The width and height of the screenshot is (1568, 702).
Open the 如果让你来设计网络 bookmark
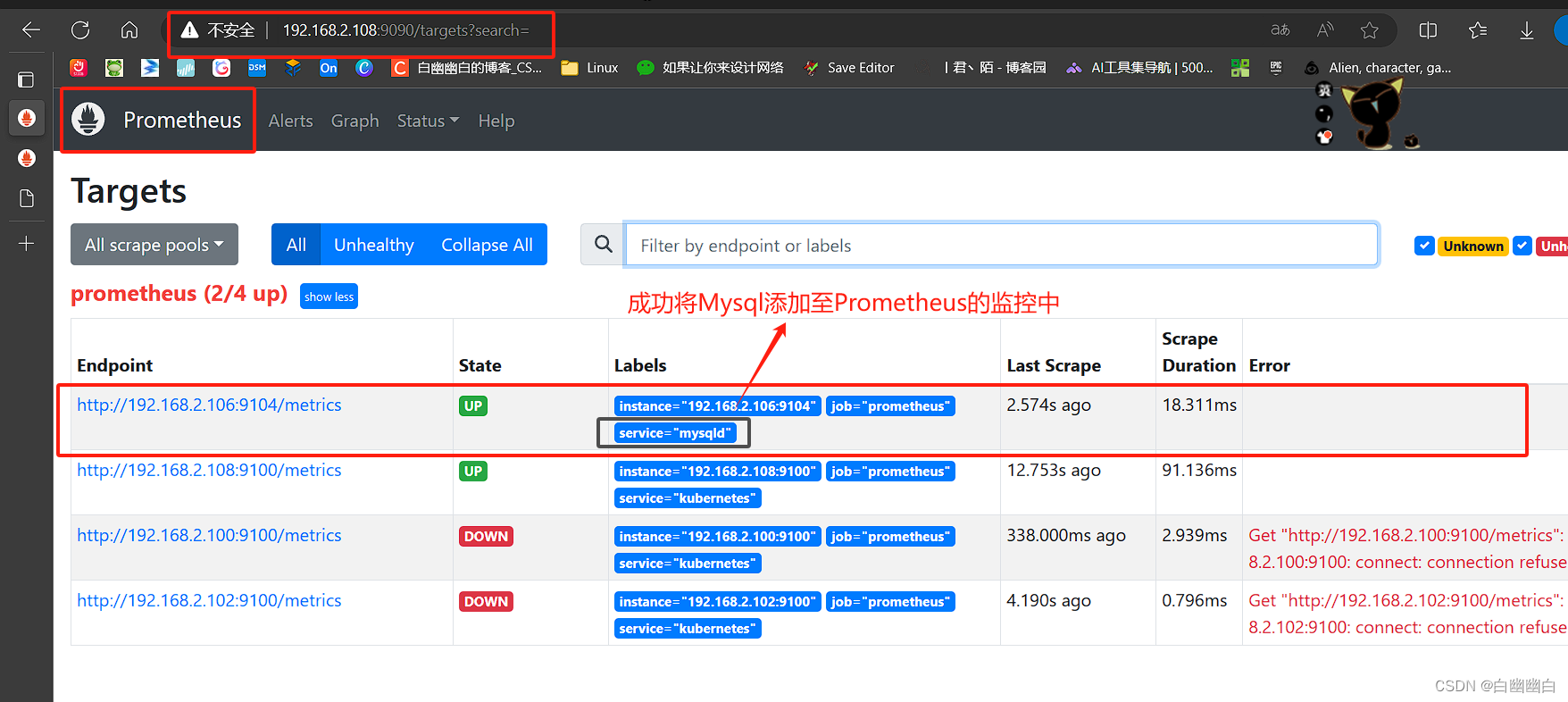(711, 68)
